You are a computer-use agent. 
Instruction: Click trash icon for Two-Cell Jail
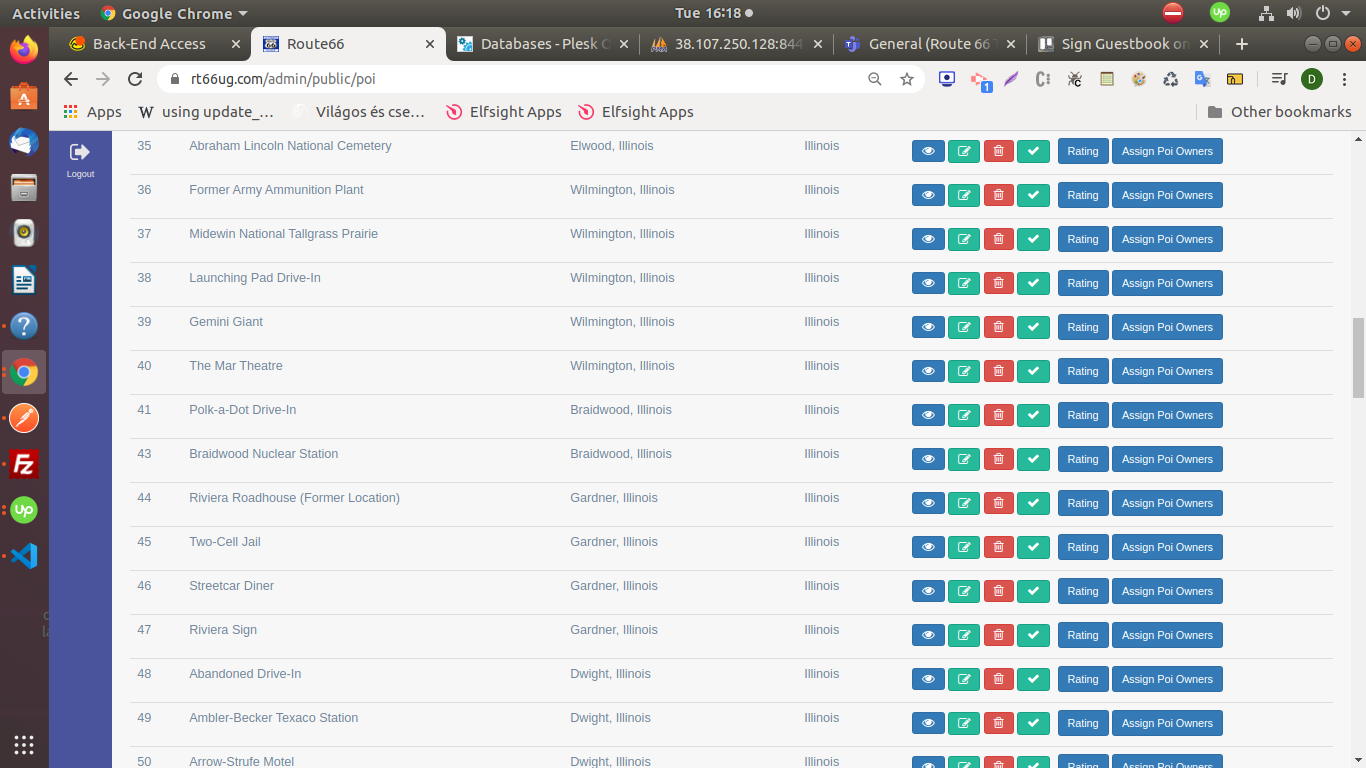coord(998,547)
